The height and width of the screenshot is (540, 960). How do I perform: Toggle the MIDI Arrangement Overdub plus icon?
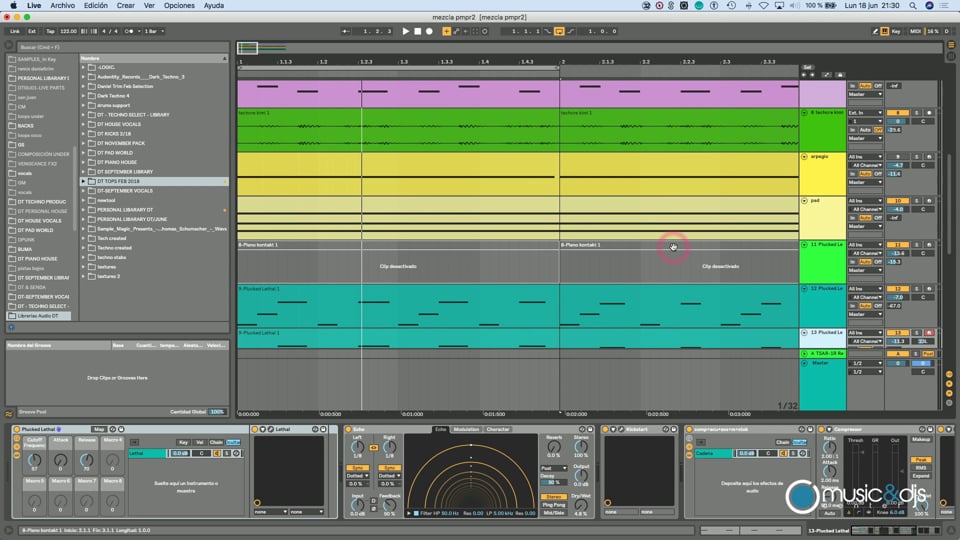(x=446, y=31)
